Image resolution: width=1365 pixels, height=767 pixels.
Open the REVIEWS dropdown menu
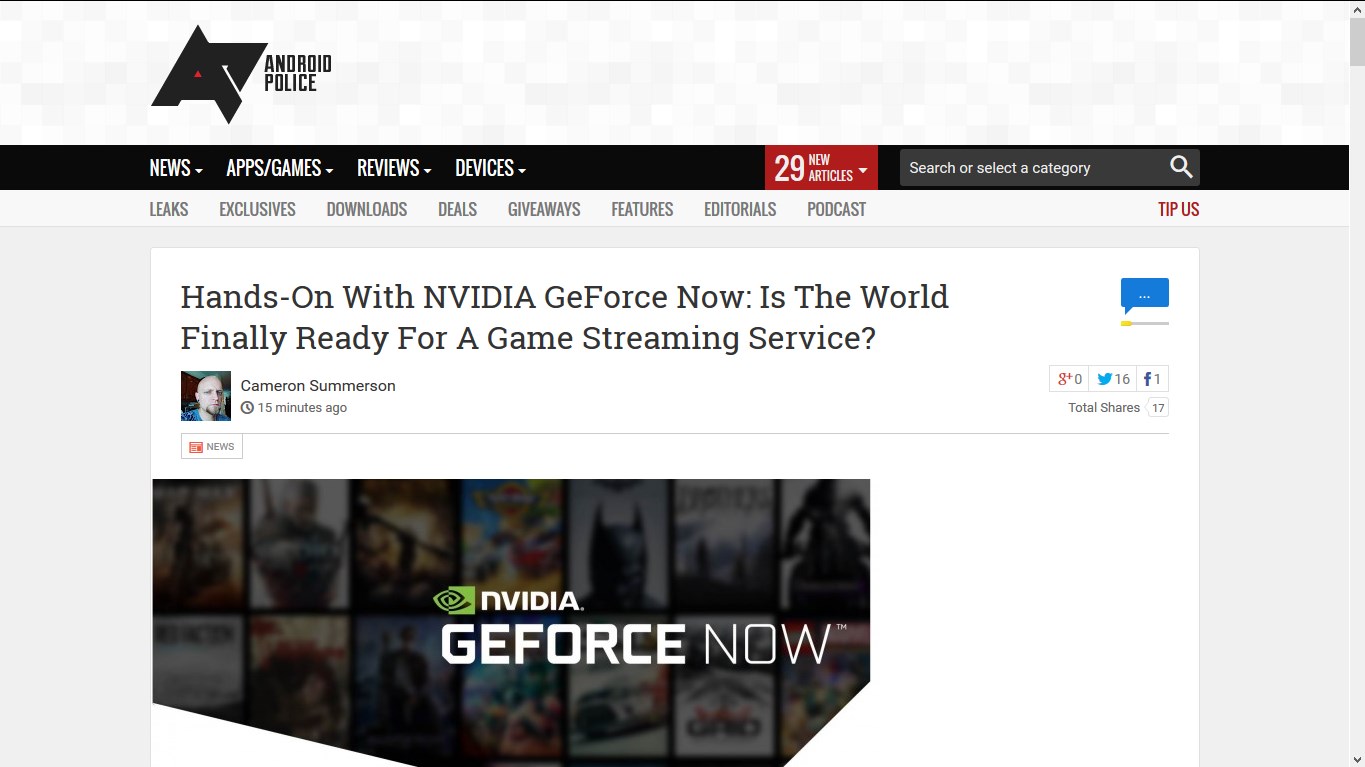394,168
